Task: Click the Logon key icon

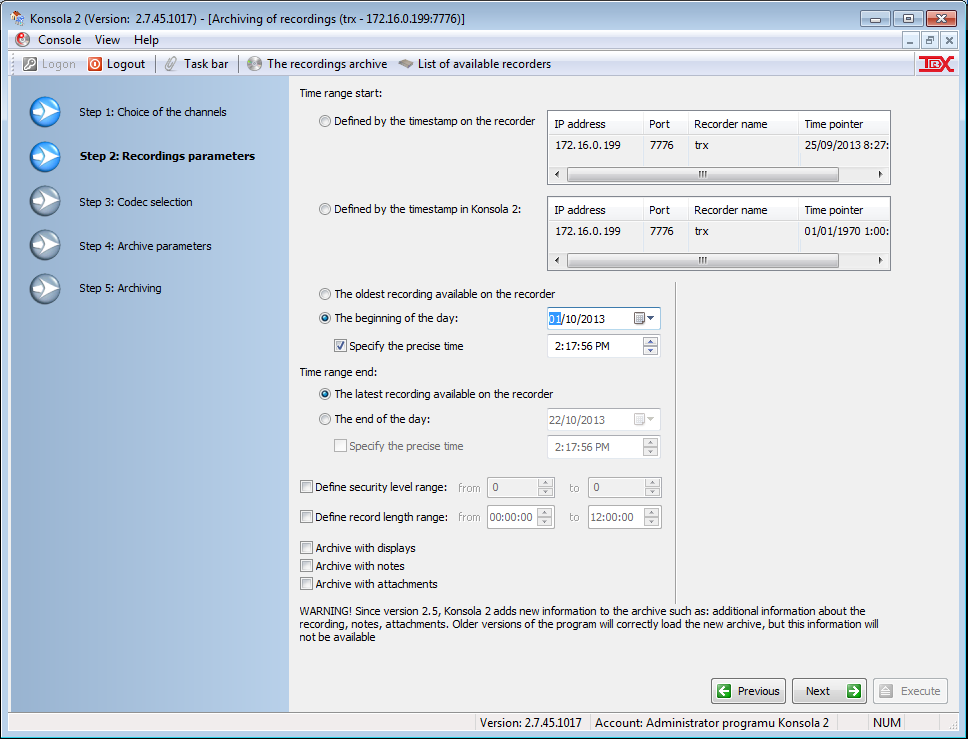Action: pyautogui.click(x=30, y=64)
